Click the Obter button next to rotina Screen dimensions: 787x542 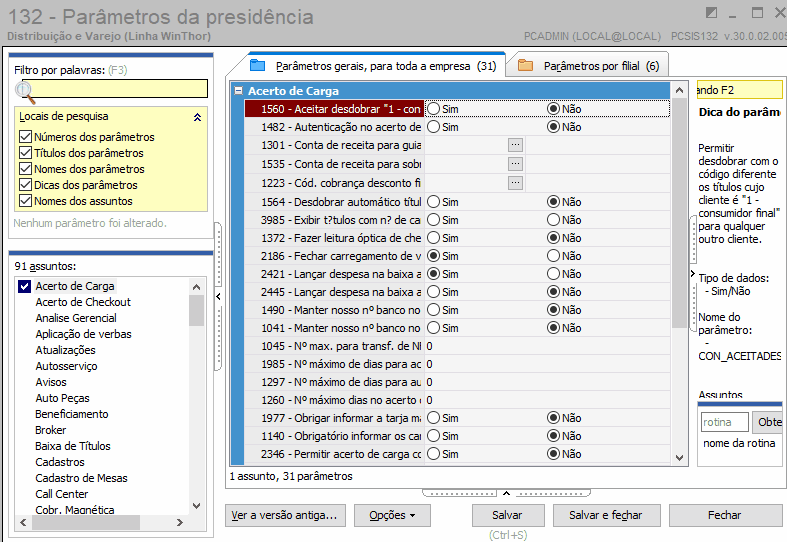[768, 422]
